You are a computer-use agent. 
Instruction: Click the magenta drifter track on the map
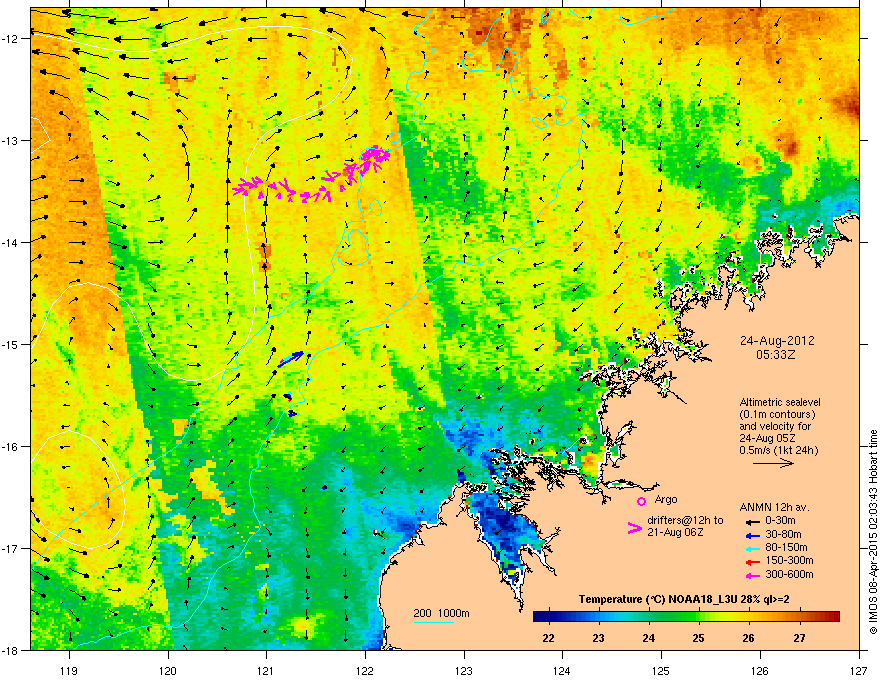[x=311, y=176]
